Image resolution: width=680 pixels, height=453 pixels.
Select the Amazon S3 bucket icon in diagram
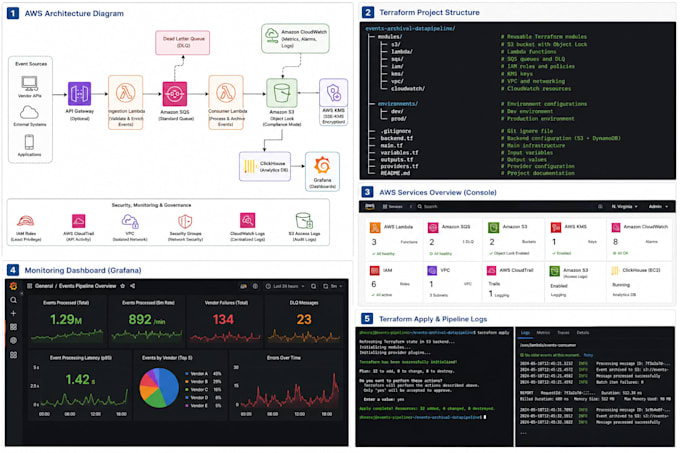(282, 92)
